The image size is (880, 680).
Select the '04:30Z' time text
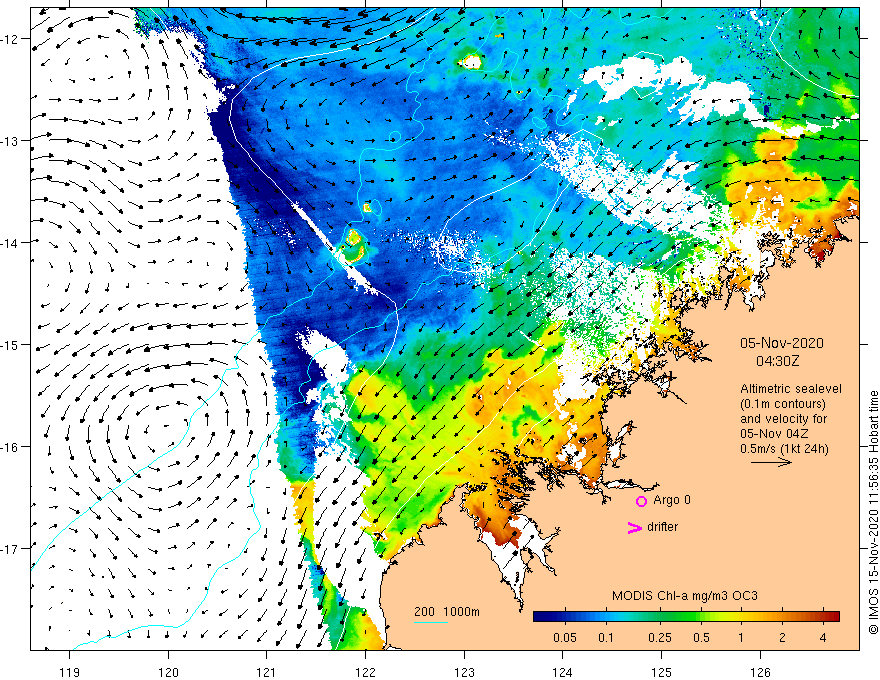coord(777,361)
